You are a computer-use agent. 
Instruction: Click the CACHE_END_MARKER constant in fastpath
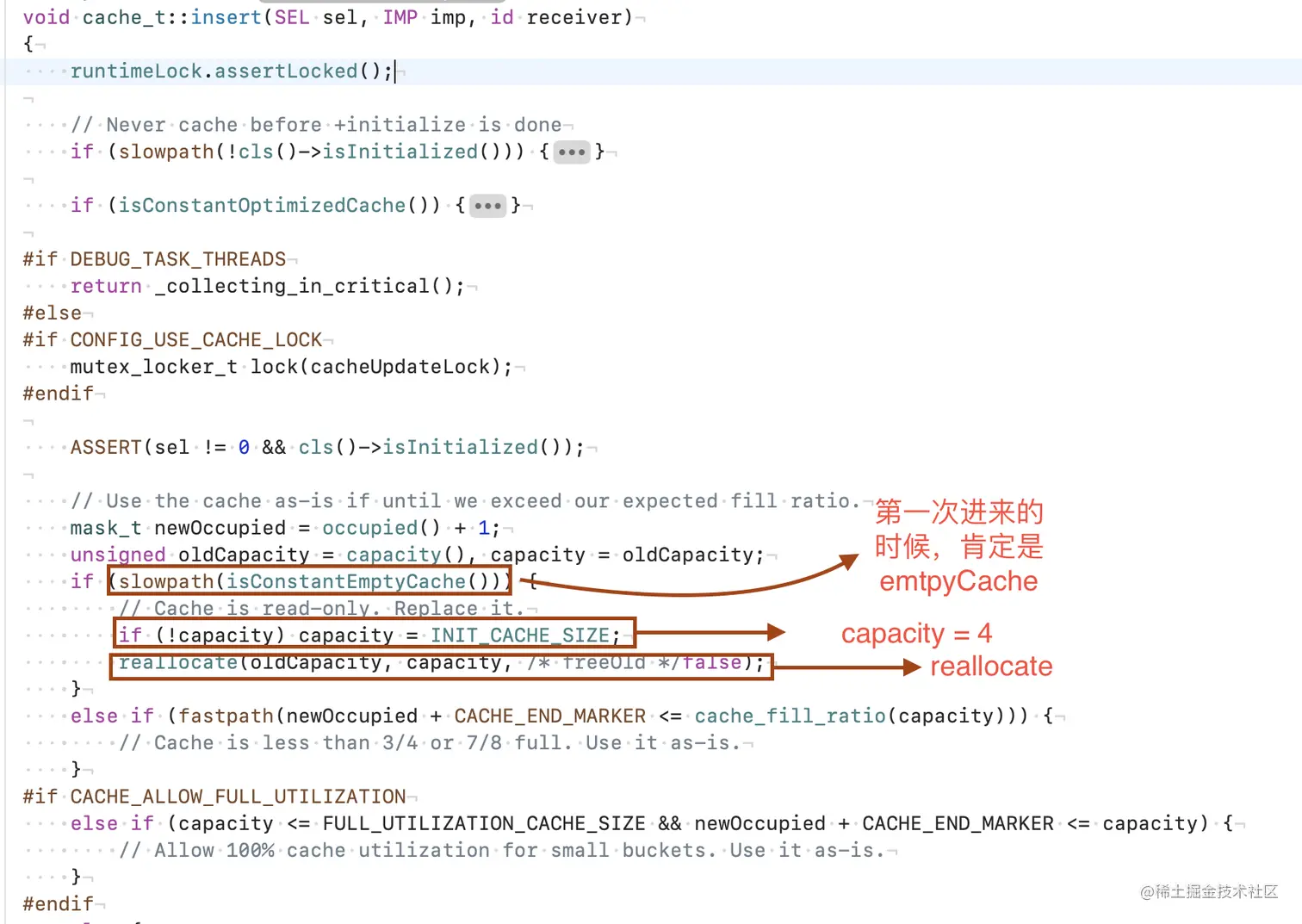[x=549, y=716]
